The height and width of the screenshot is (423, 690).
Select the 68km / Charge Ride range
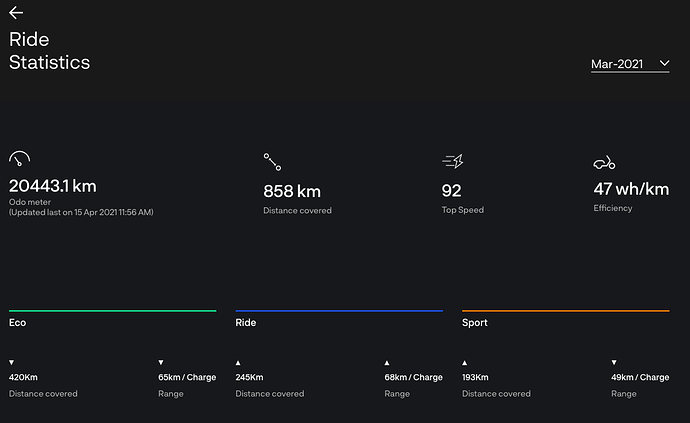pyautogui.click(x=414, y=377)
